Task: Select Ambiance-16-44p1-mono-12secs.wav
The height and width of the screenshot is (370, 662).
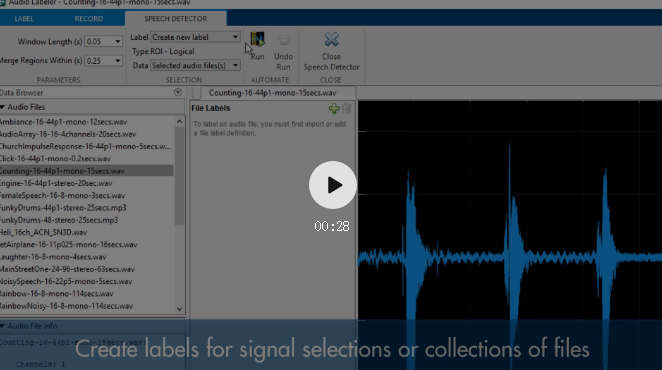Action: click(63, 122)
